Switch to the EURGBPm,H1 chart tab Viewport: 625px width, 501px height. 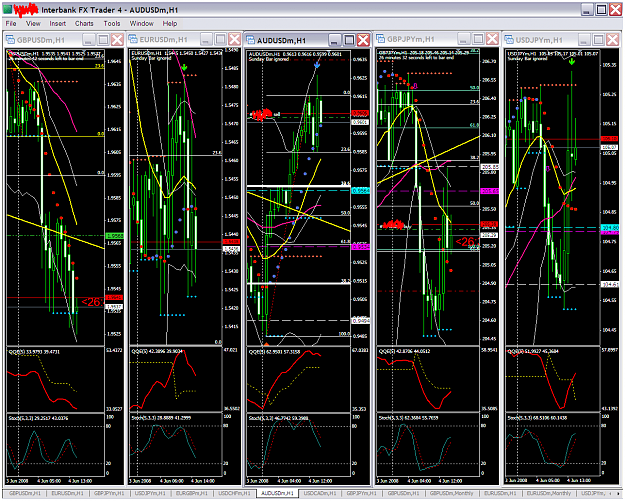tap(191, 493)
